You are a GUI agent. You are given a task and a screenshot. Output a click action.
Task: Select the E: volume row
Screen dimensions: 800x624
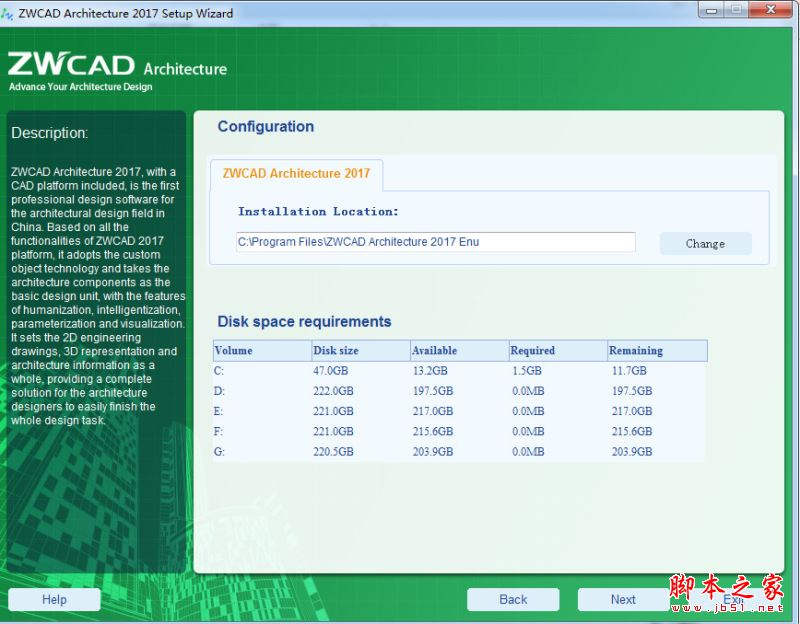[x=460, y=411]
